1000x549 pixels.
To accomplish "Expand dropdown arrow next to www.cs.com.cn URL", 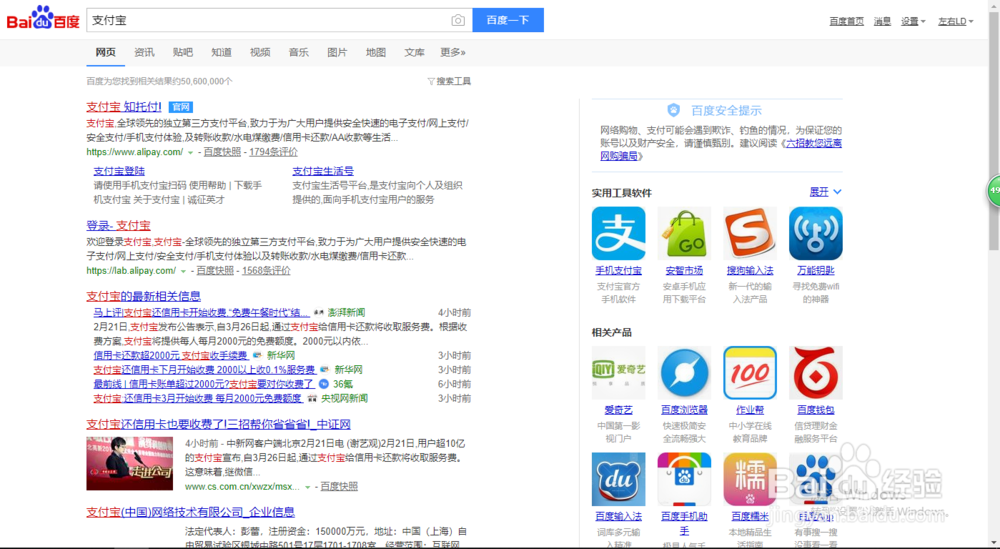I will (307, 487).
